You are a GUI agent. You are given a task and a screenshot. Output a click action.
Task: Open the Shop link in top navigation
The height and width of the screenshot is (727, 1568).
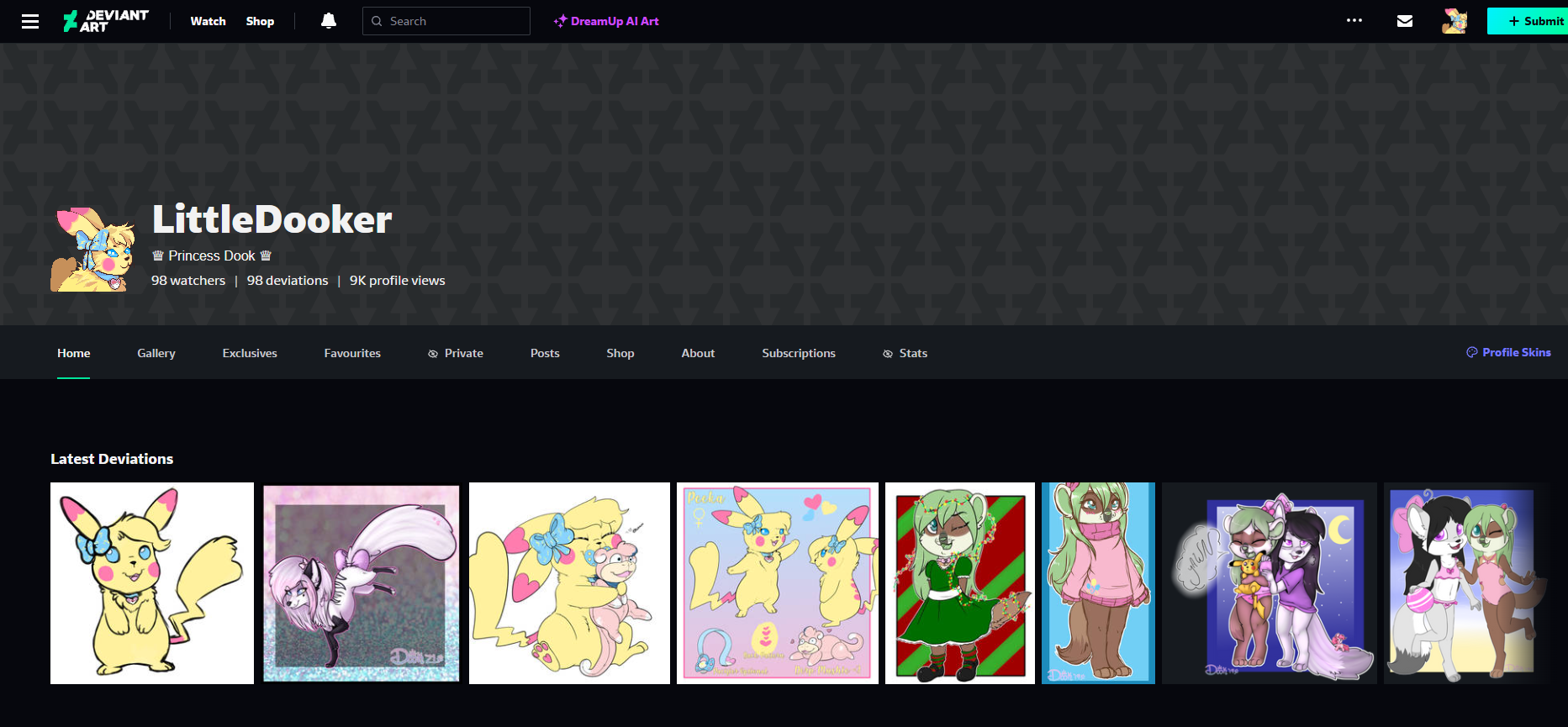[260, 21]
